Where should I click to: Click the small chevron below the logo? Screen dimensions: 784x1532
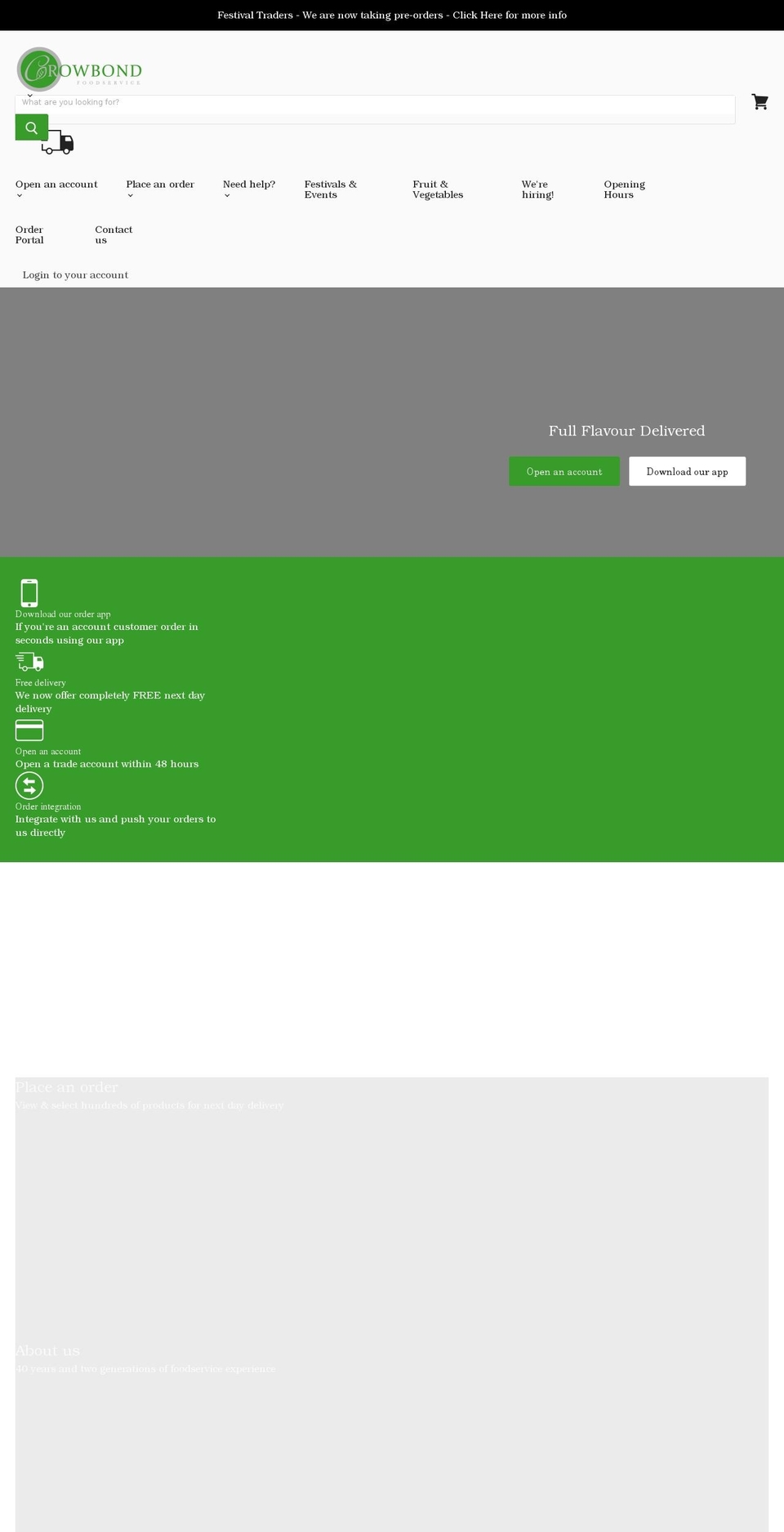click(x=30, y=96)
